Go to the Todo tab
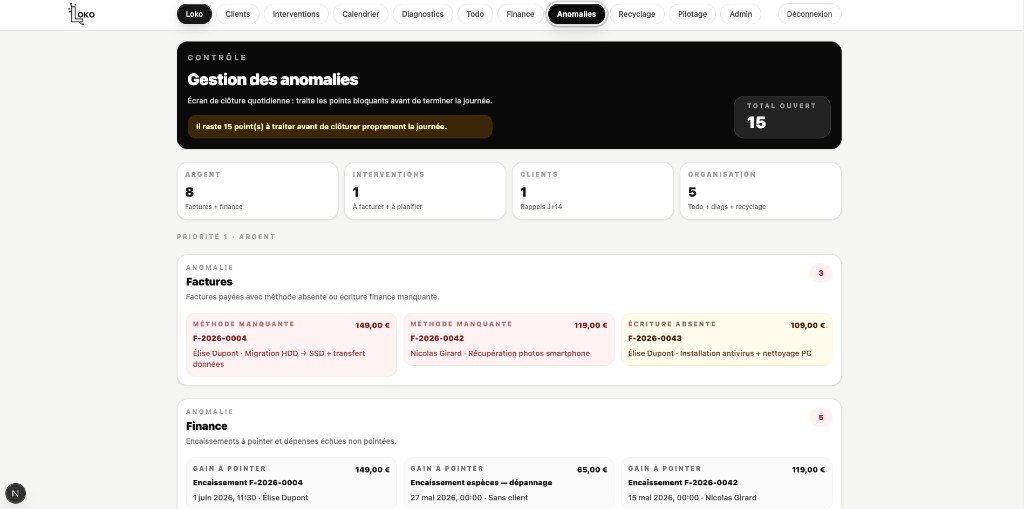This screenshot has width=1024, height=509. [475, 14]
